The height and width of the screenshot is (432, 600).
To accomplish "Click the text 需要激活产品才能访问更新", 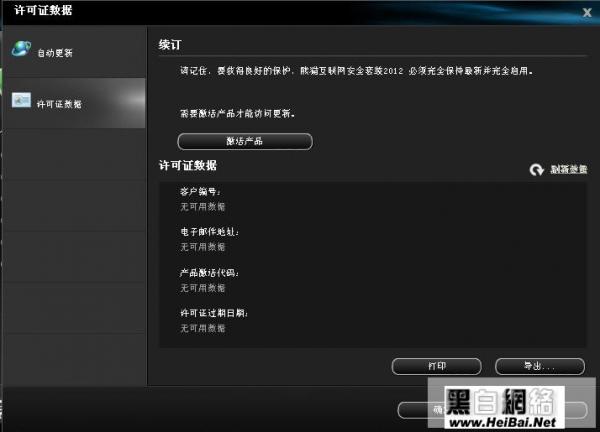I will click(237, 114).
